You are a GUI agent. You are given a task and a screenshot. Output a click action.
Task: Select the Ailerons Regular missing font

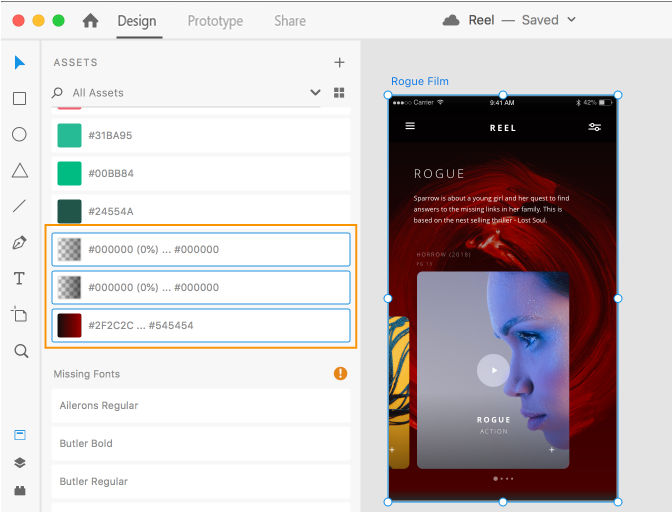201,406
